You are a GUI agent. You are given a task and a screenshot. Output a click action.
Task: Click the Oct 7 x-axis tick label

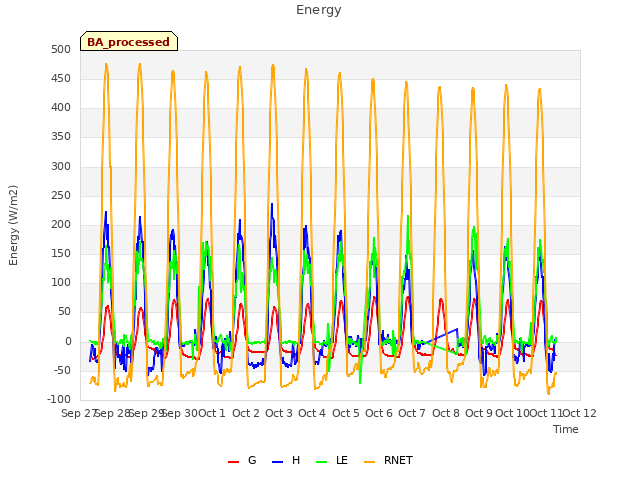tap(412, 413)
